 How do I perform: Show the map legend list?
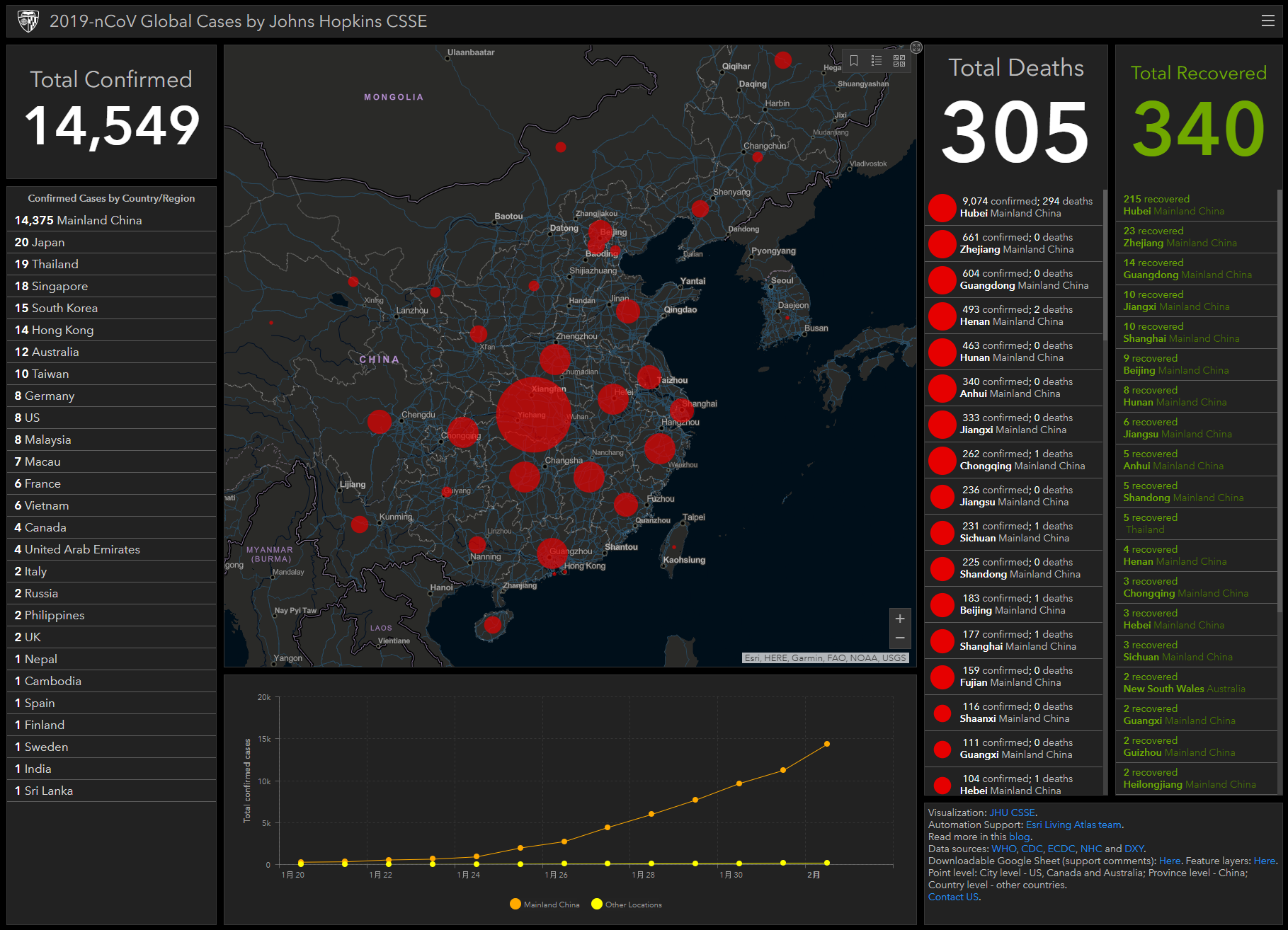click(x=877, y=61)
